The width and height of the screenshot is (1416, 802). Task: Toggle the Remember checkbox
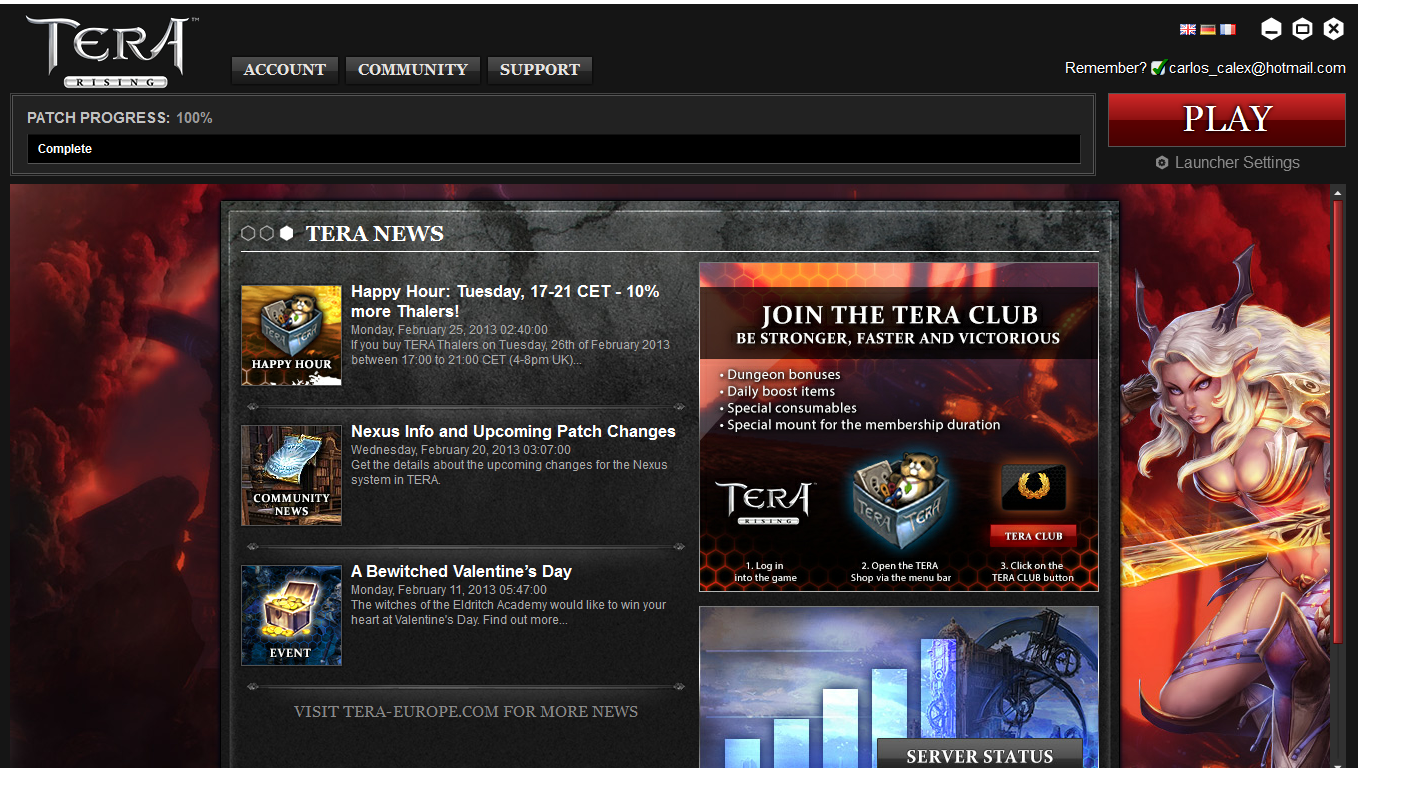coord(1158,68)
